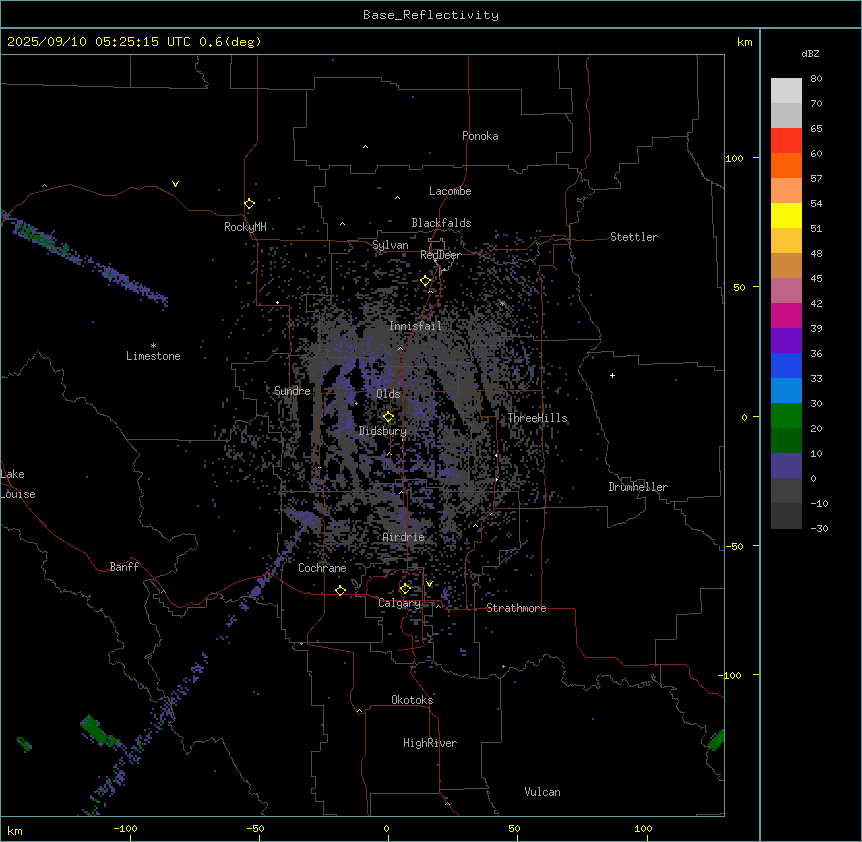Select the Sylvan label

(390, 245)
